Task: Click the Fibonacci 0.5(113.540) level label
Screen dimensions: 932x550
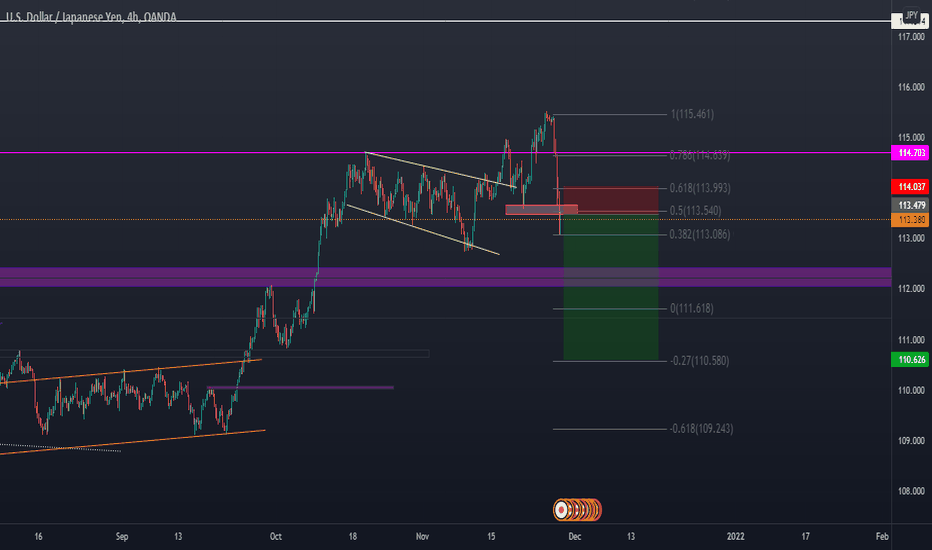Action: pyautogui.click(x=695, y=210)
